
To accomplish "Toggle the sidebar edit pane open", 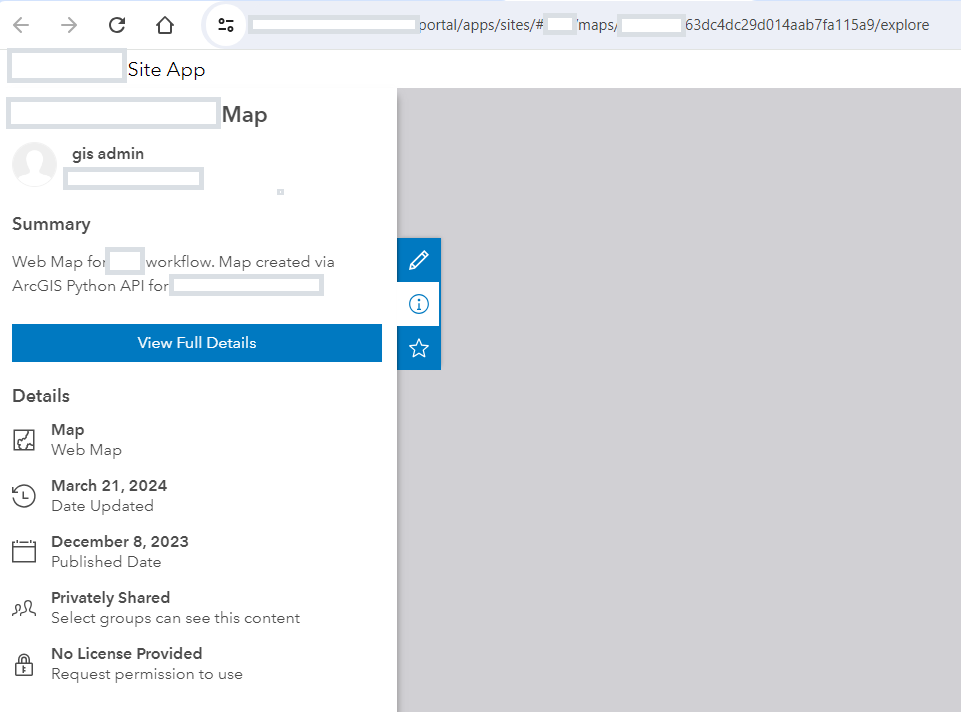I will [419, 259].
